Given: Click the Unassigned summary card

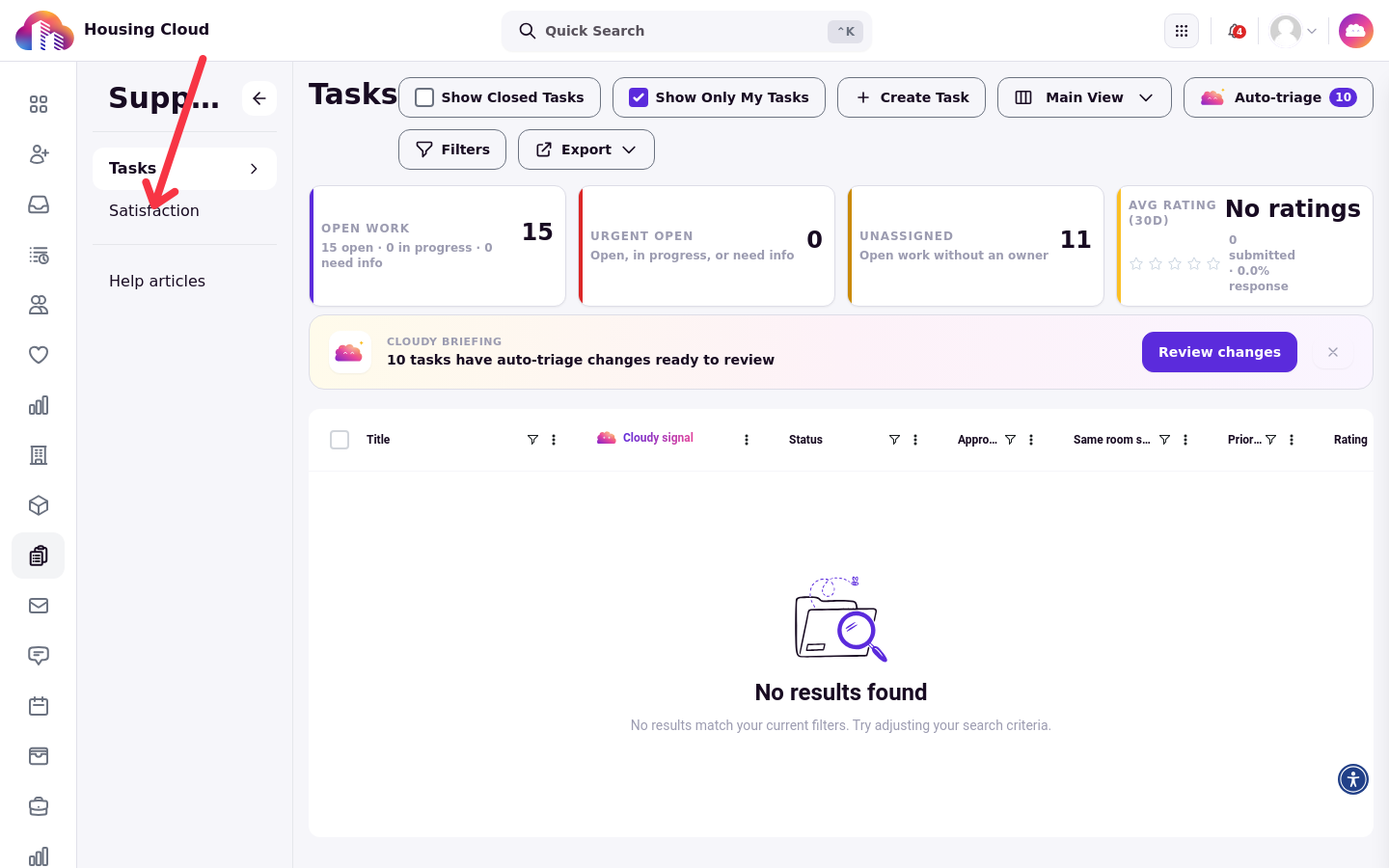Looking at the screenshot, I should tap(975, 246).
